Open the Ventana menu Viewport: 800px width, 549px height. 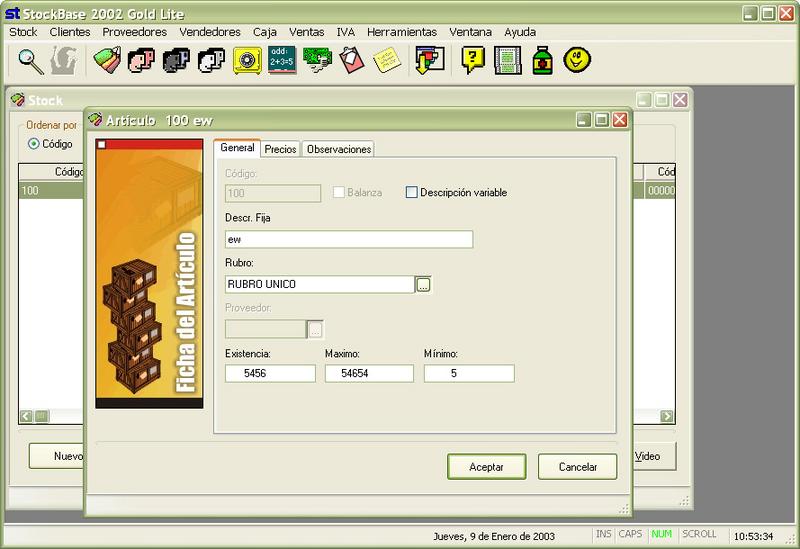point(470,32)
